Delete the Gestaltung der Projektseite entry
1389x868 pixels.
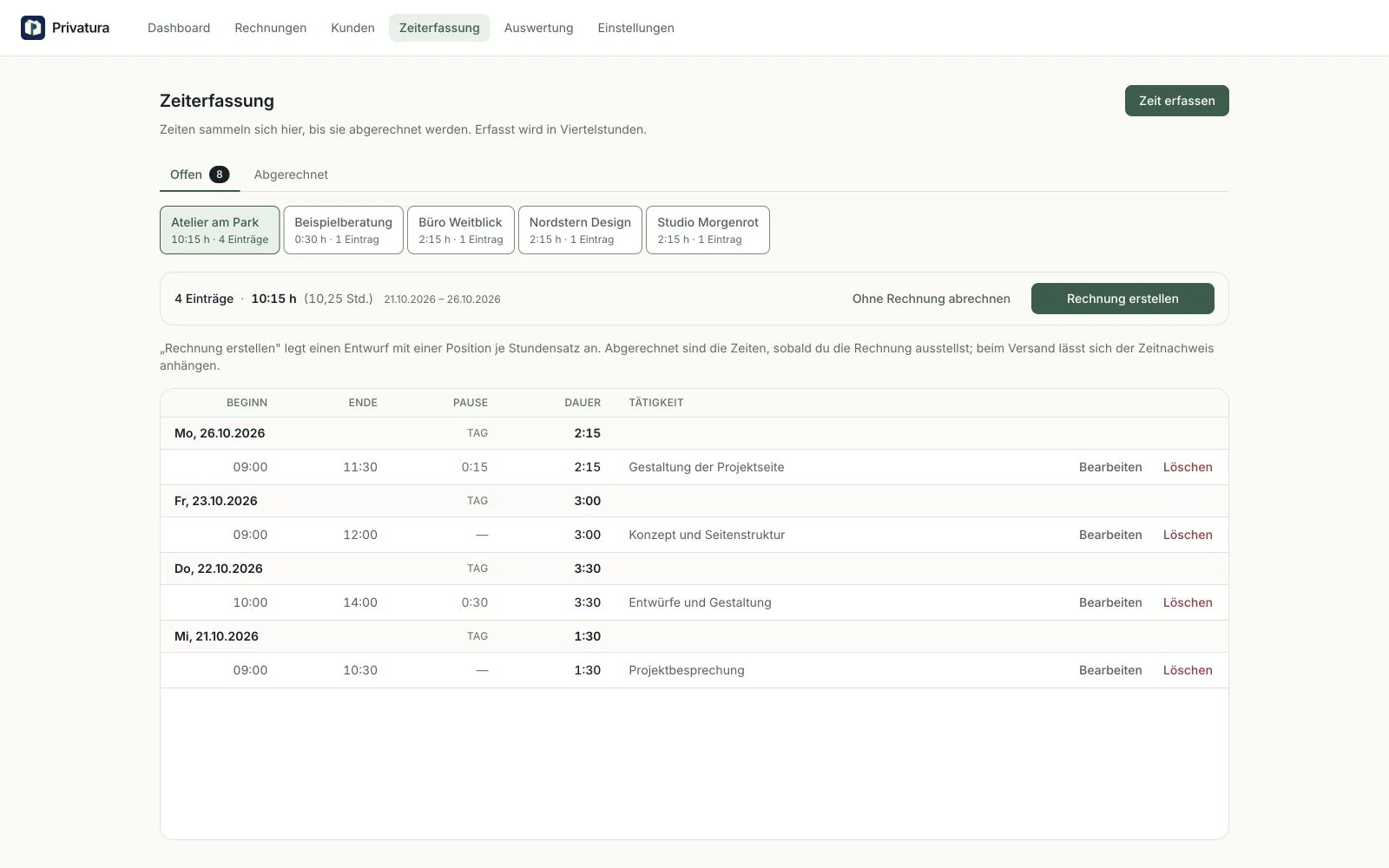[x=1188, y=467]
